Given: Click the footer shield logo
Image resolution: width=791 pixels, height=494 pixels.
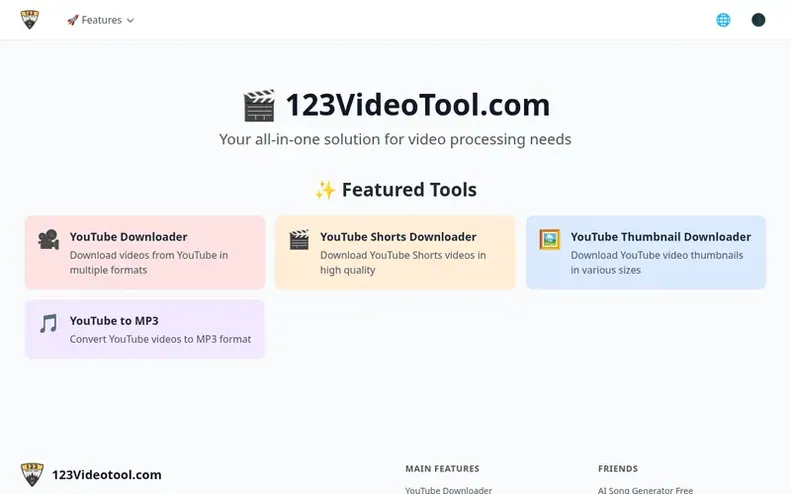Looking at the screenshot, I should 32,474.
